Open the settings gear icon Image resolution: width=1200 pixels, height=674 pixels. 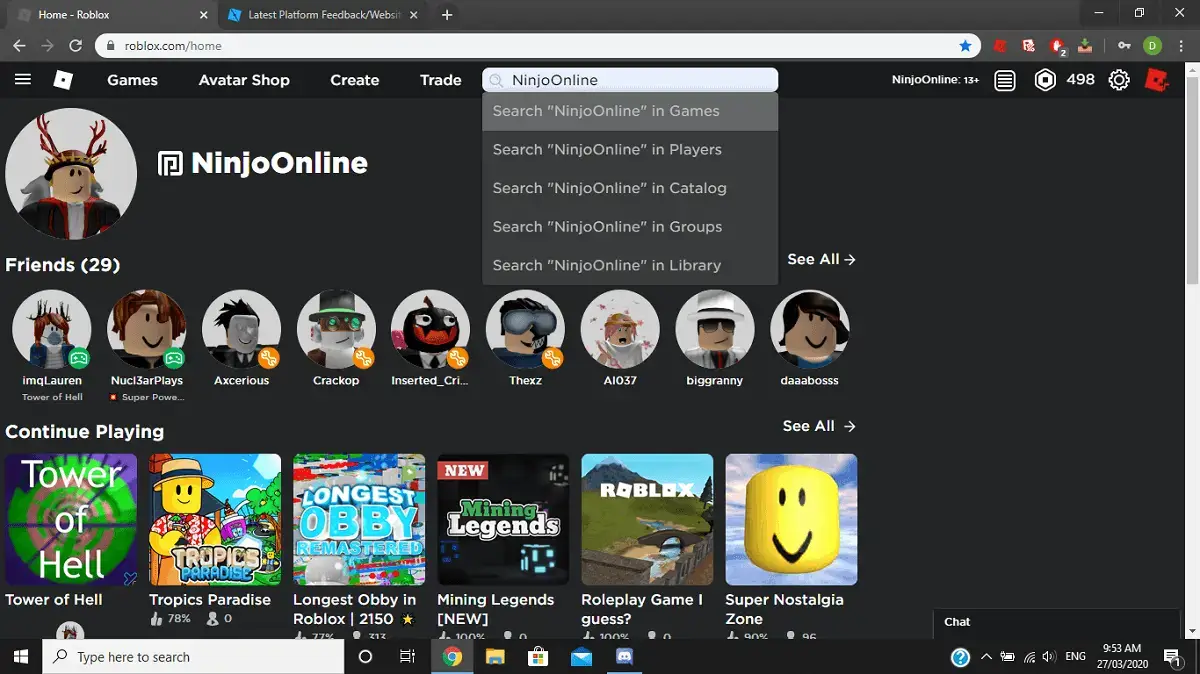pos(1119,81)
